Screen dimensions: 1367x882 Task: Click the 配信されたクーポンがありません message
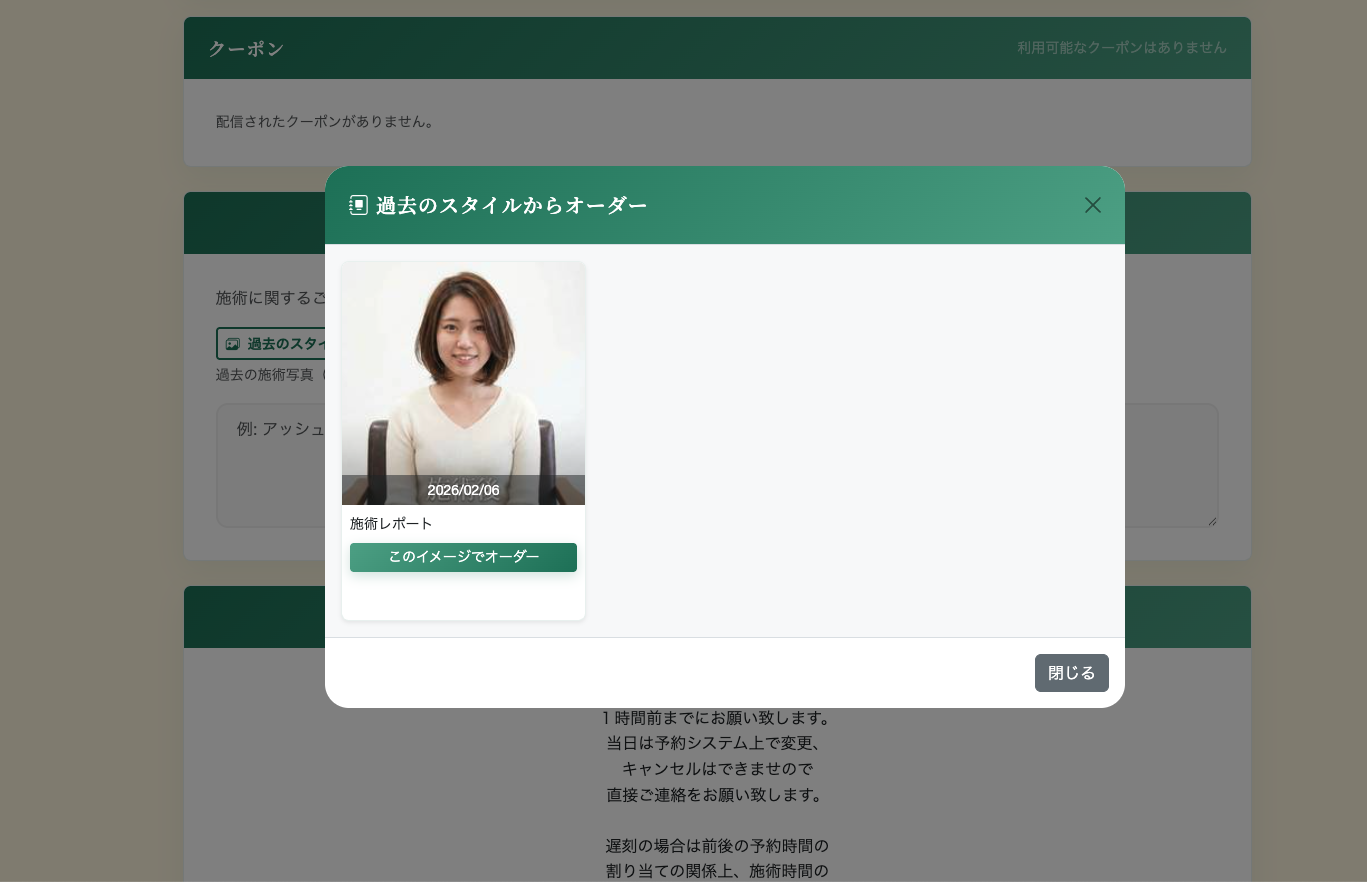click(x=325, y=122)
